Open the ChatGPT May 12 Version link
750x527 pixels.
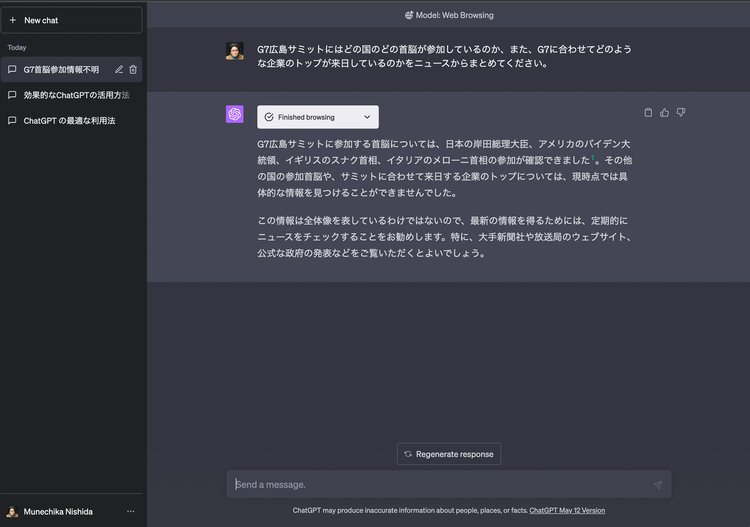tap(566, 510)
